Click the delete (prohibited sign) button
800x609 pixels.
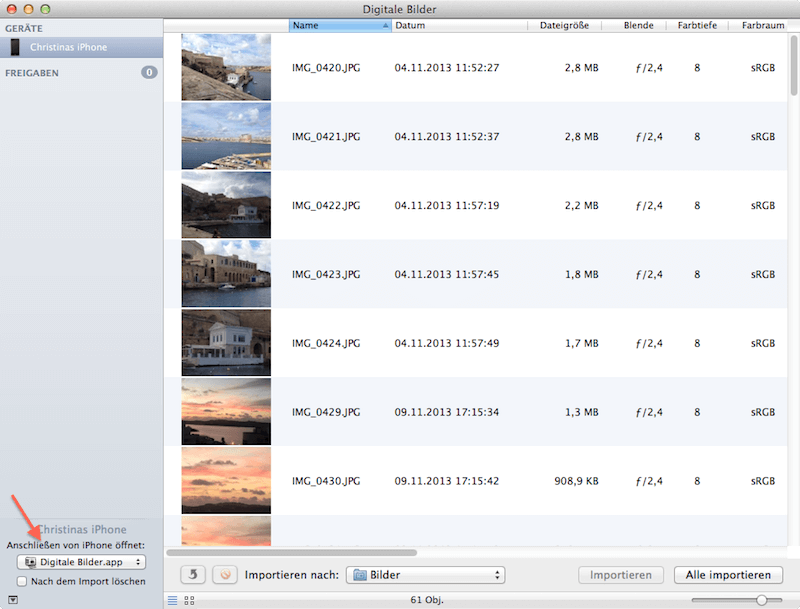pyautogui.click(x=226, y=575)
